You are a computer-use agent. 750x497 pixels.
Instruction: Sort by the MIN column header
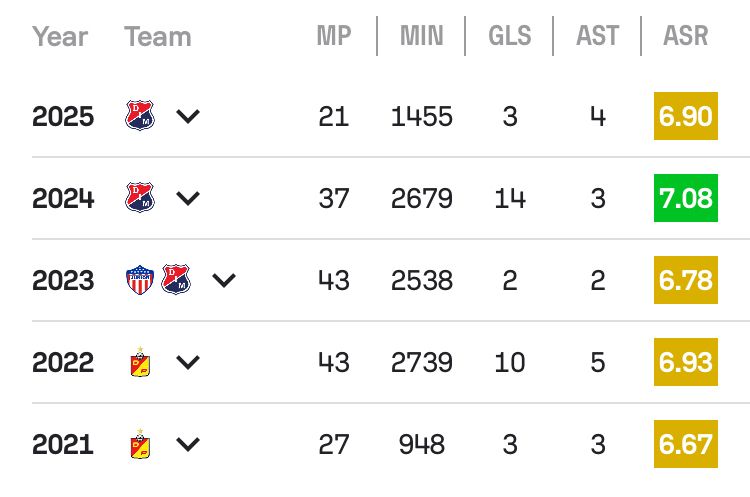tap(421, 37)
